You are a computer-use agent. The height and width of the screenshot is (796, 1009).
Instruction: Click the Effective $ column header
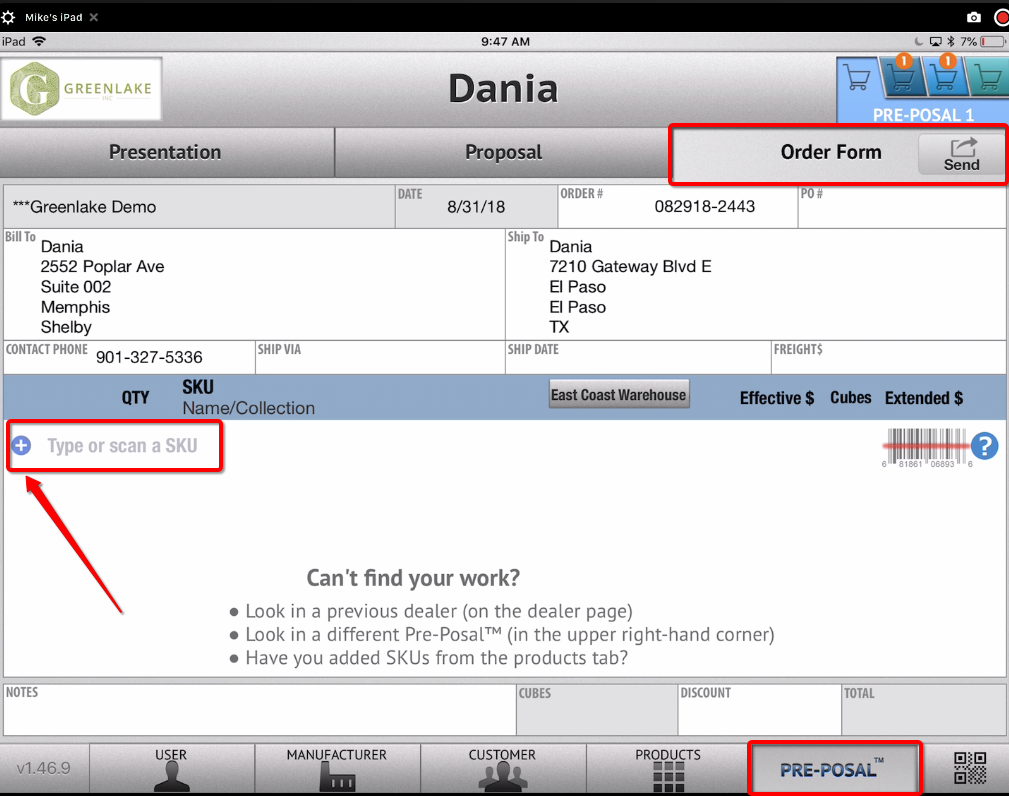(777, 398)
